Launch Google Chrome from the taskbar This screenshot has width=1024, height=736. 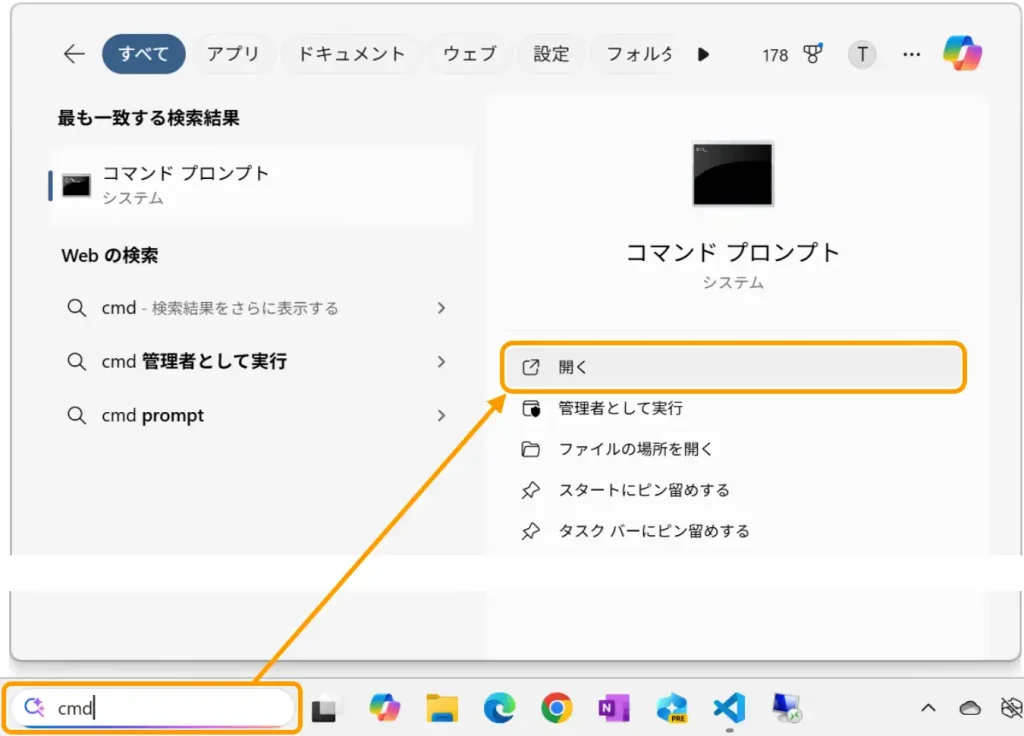(x=556, y=708)
